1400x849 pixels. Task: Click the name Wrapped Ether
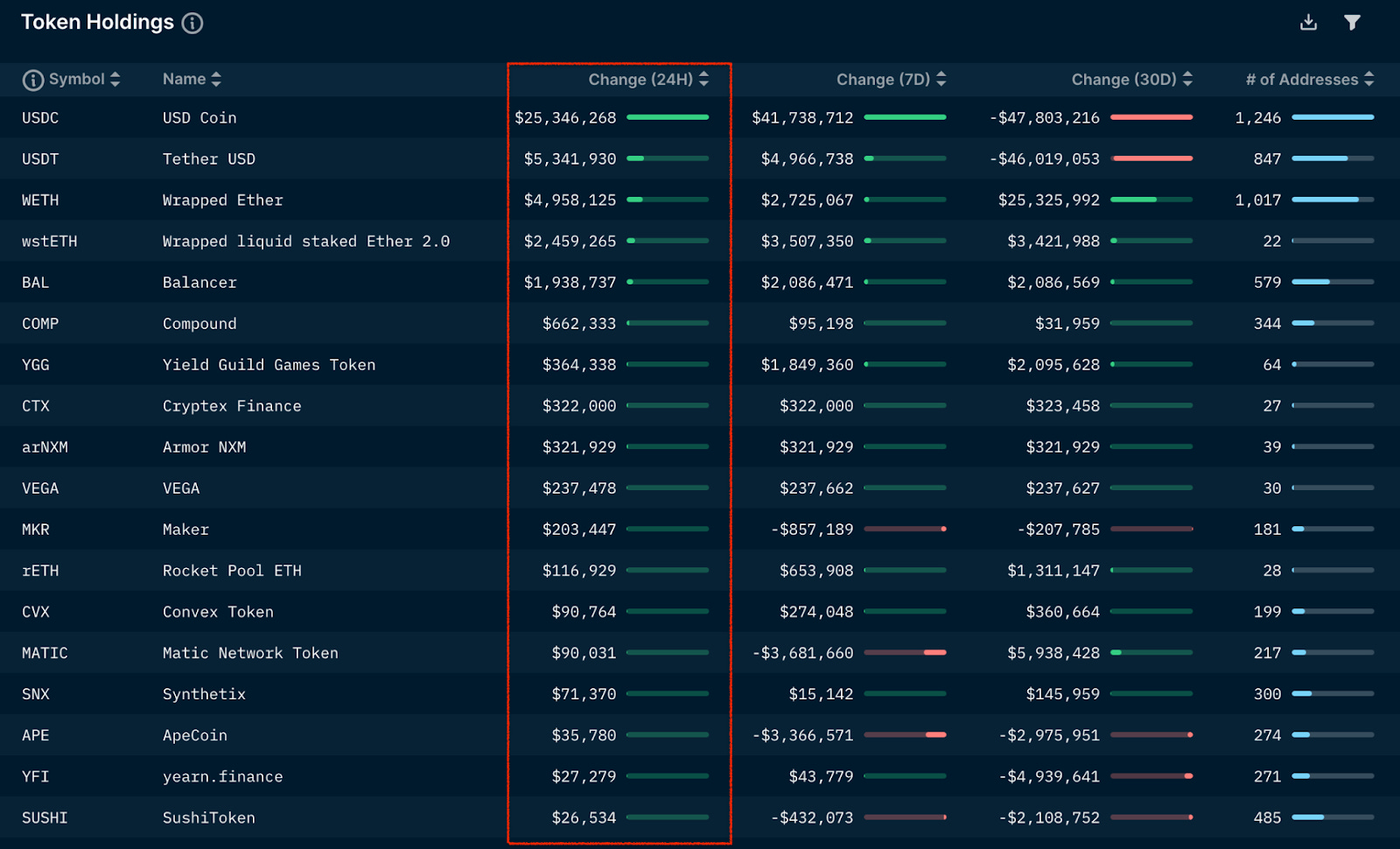[x=223, y=200]
